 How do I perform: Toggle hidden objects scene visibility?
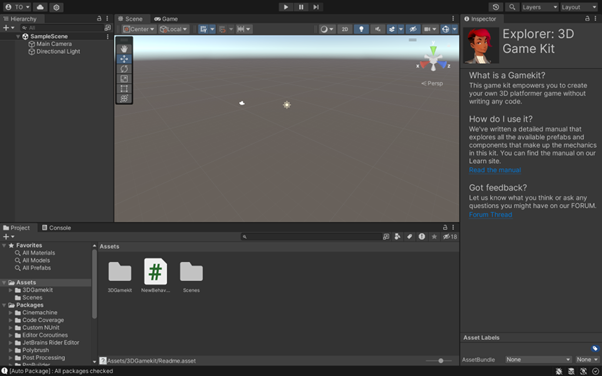coord(413,29)
